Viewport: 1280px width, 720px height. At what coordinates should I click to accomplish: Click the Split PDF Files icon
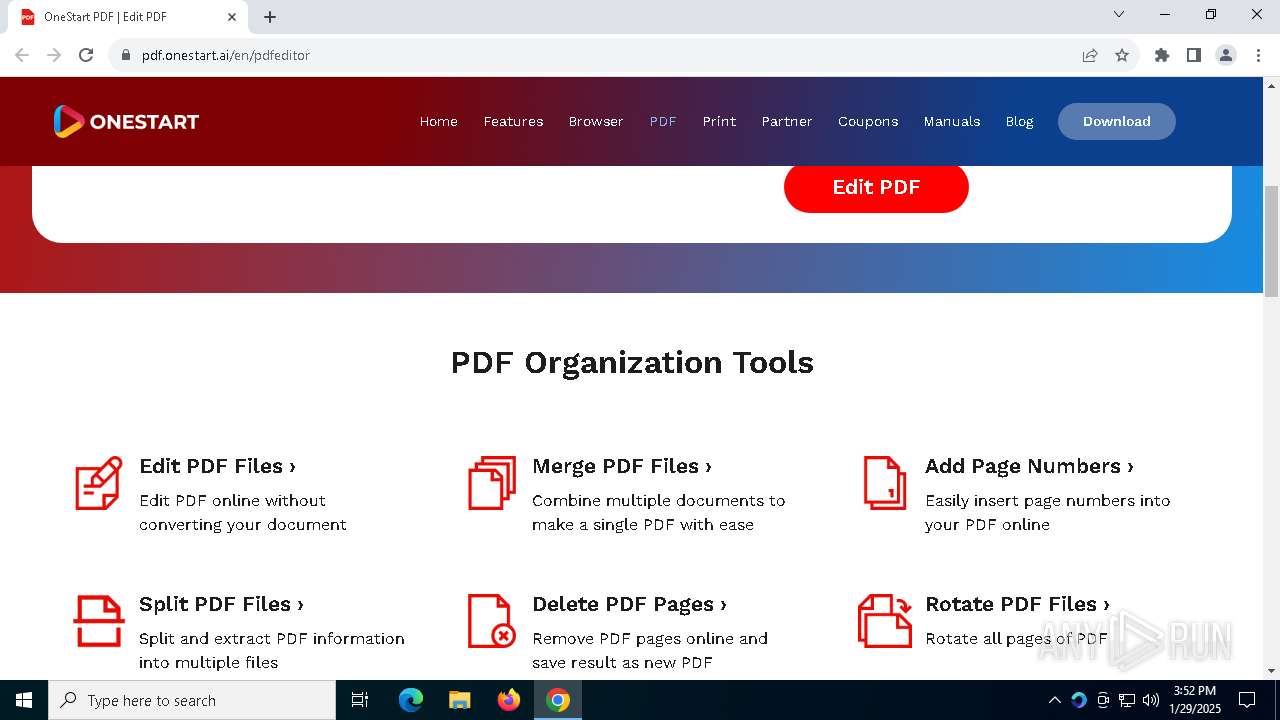[x=99, y=621]
